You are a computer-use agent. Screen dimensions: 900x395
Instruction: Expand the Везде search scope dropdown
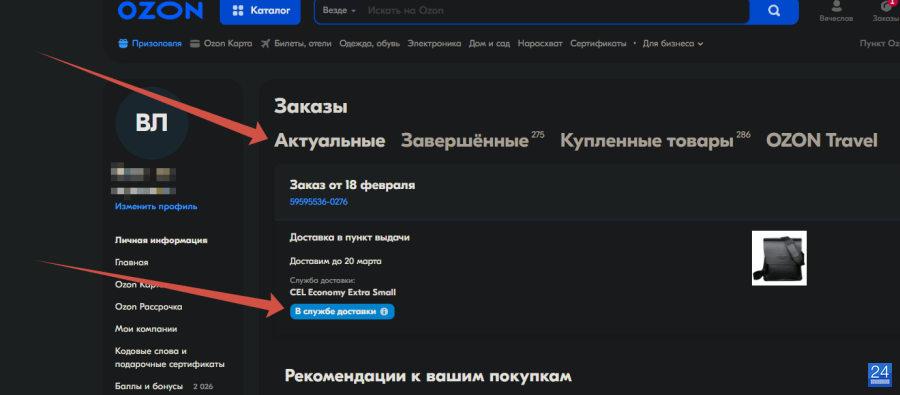pyautogui.click(x=339, y=10)
